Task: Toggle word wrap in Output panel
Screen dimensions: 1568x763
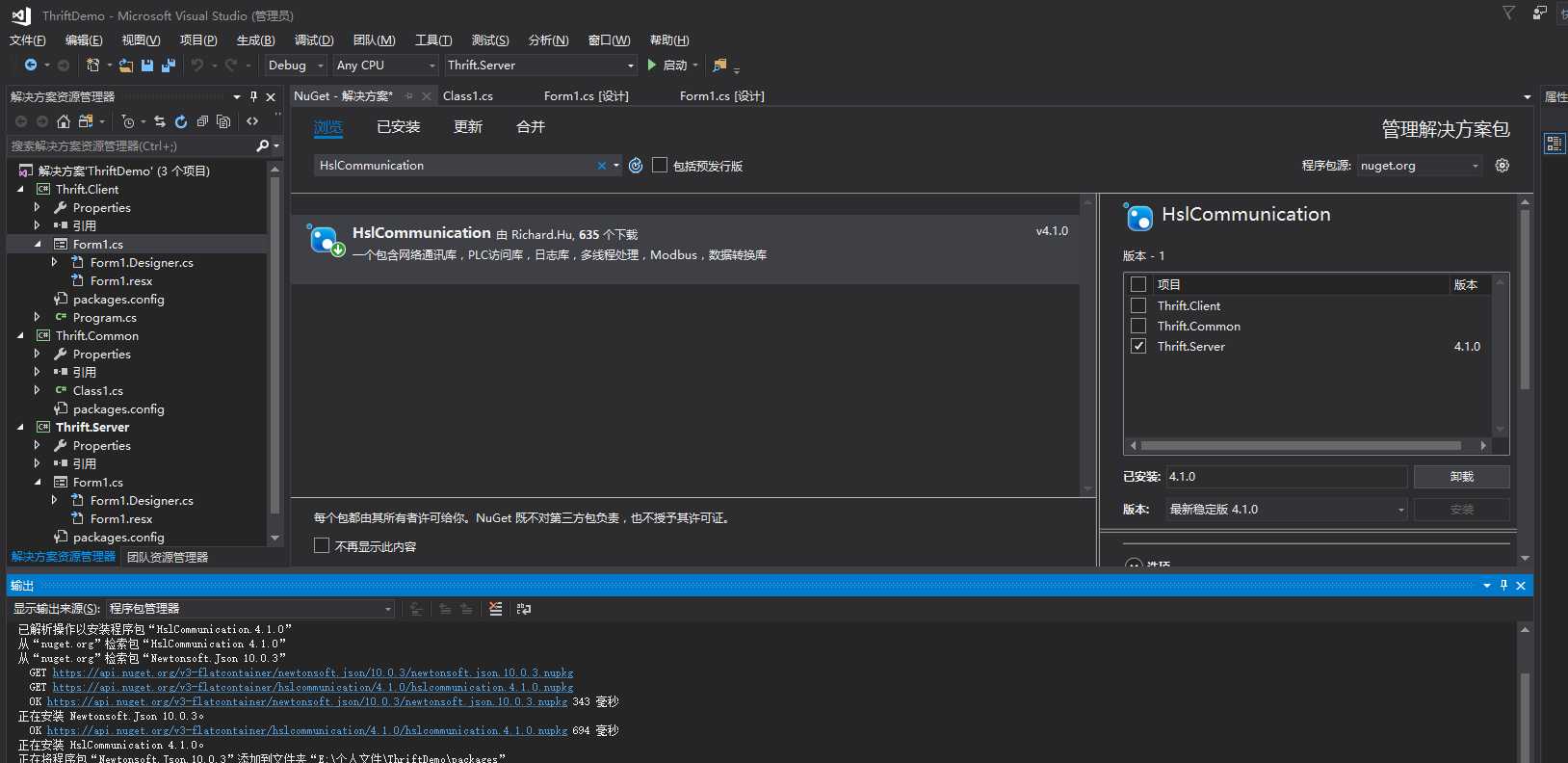Action: point(523,609)
